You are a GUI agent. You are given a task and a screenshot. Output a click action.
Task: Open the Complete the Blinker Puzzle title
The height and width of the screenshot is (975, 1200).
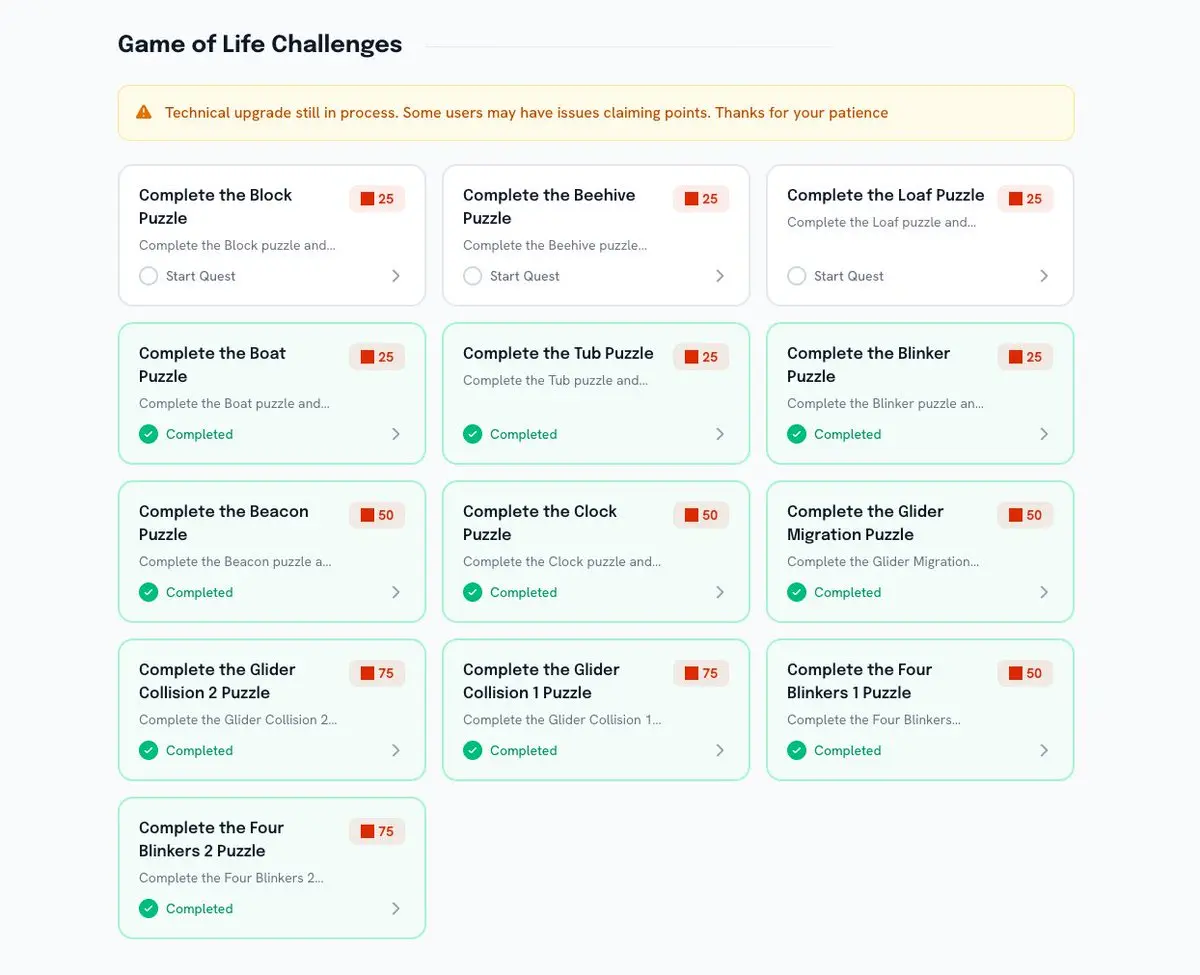tap(868, 364)
